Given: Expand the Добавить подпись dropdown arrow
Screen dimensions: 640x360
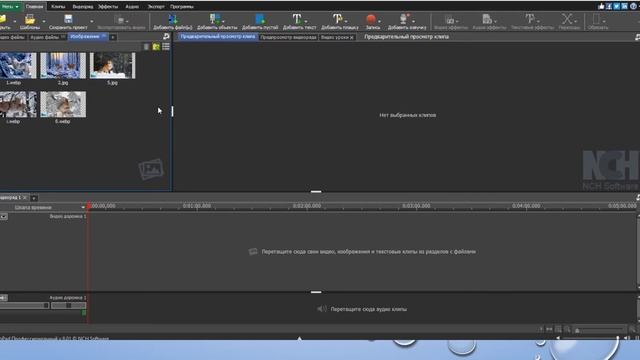Looking at the screenshot, I should tap(346, 21).
